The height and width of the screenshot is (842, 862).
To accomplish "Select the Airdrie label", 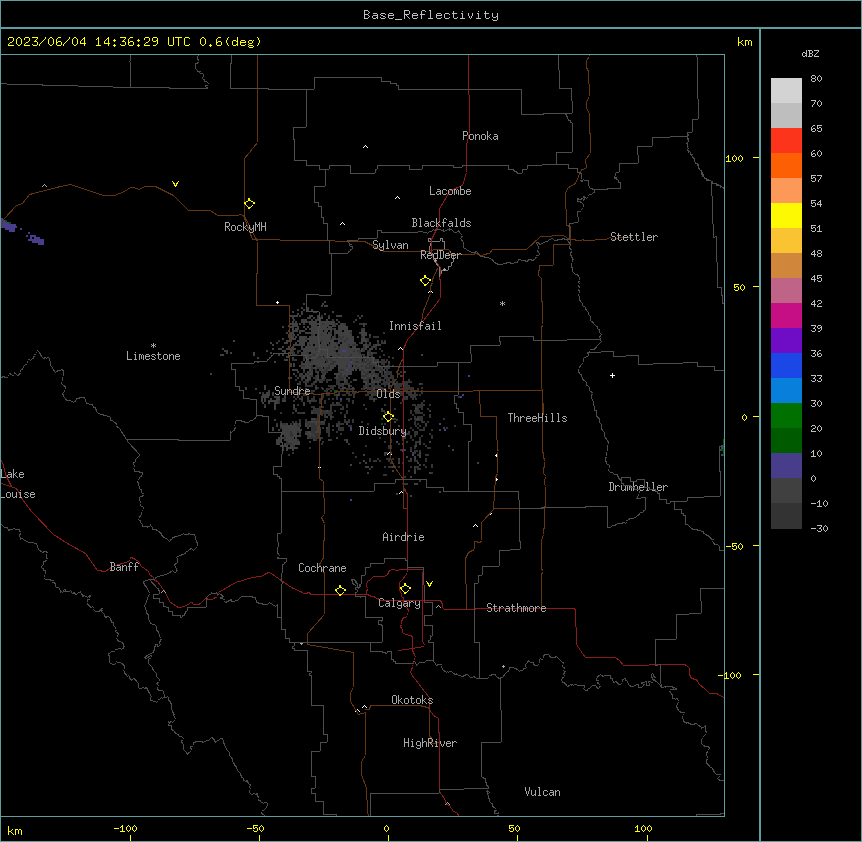I will 403,537.
